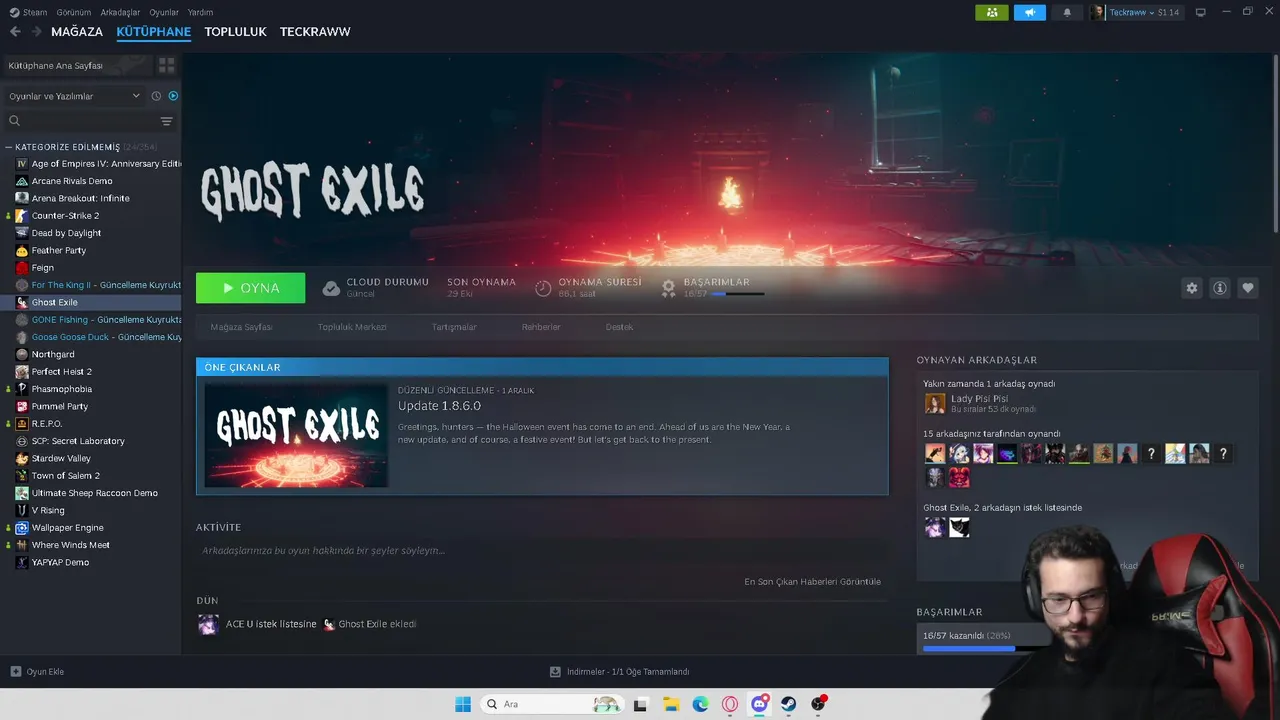Click the cloud status checkmark icon
This screenshot has height=720, width=1280.
tap(331, 288)
